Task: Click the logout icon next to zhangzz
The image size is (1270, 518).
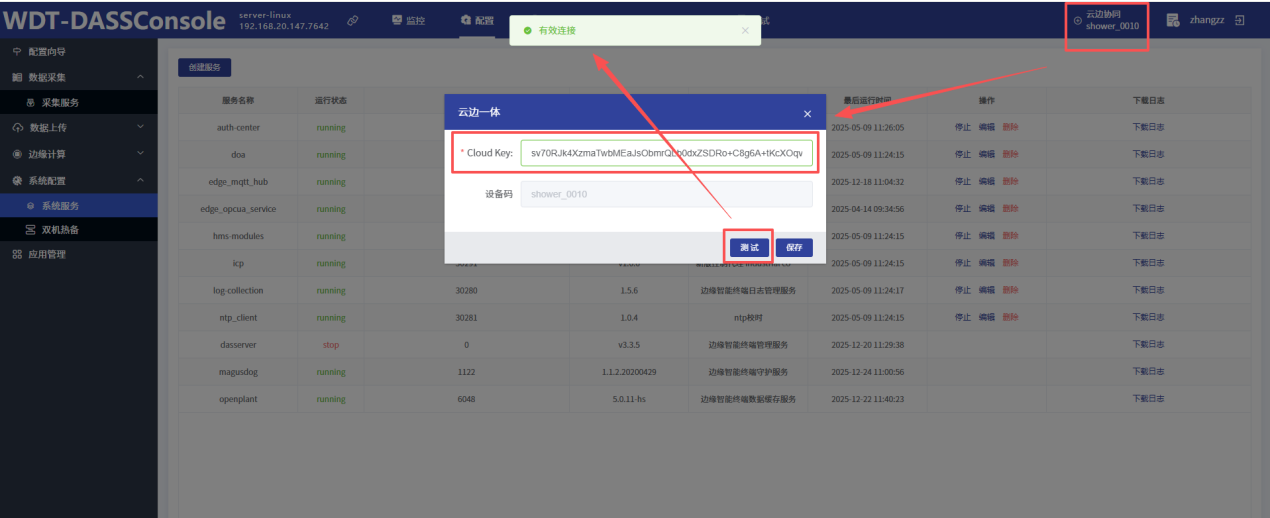Action: (x=1240, y=20)
